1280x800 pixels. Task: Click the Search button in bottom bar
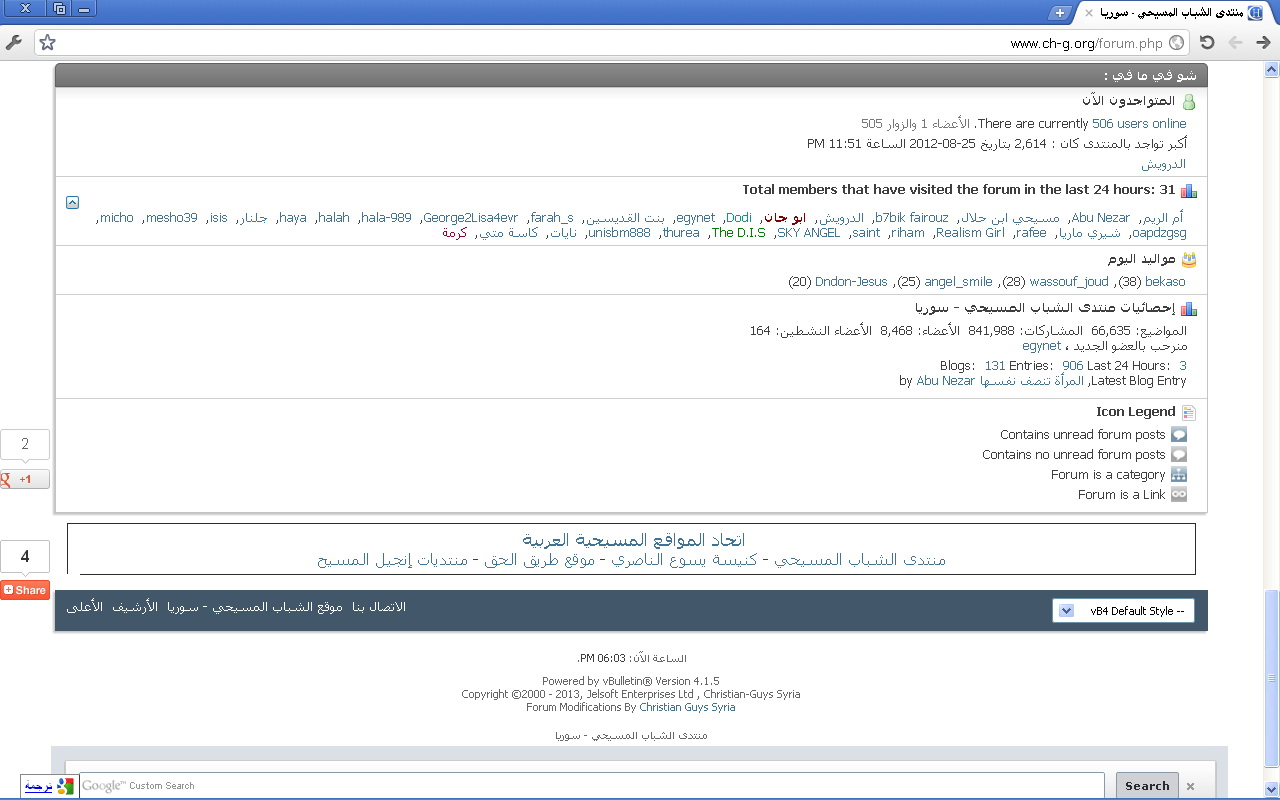tap(1146, 786)
